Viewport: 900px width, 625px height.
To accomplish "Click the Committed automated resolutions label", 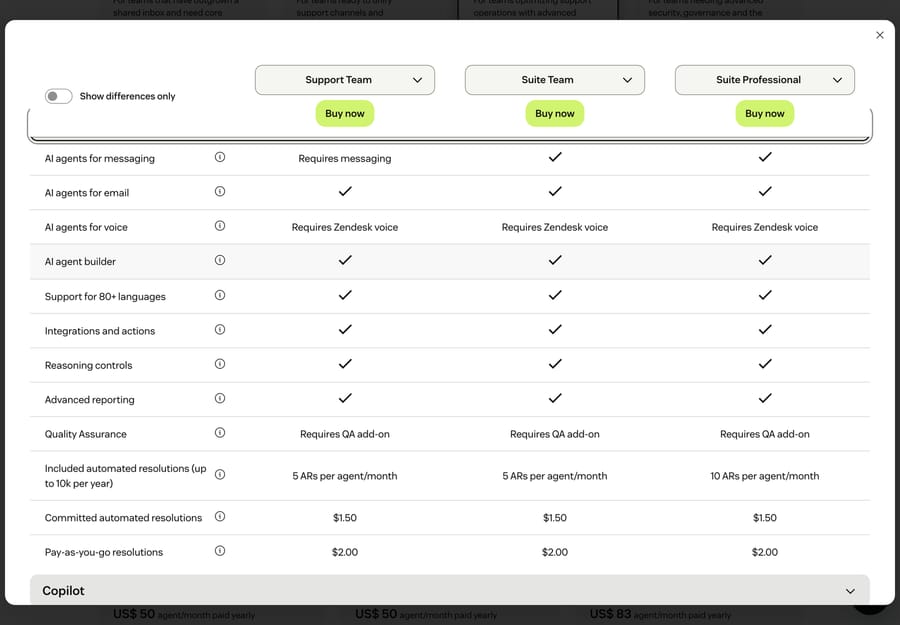I will tap(123, 518).
